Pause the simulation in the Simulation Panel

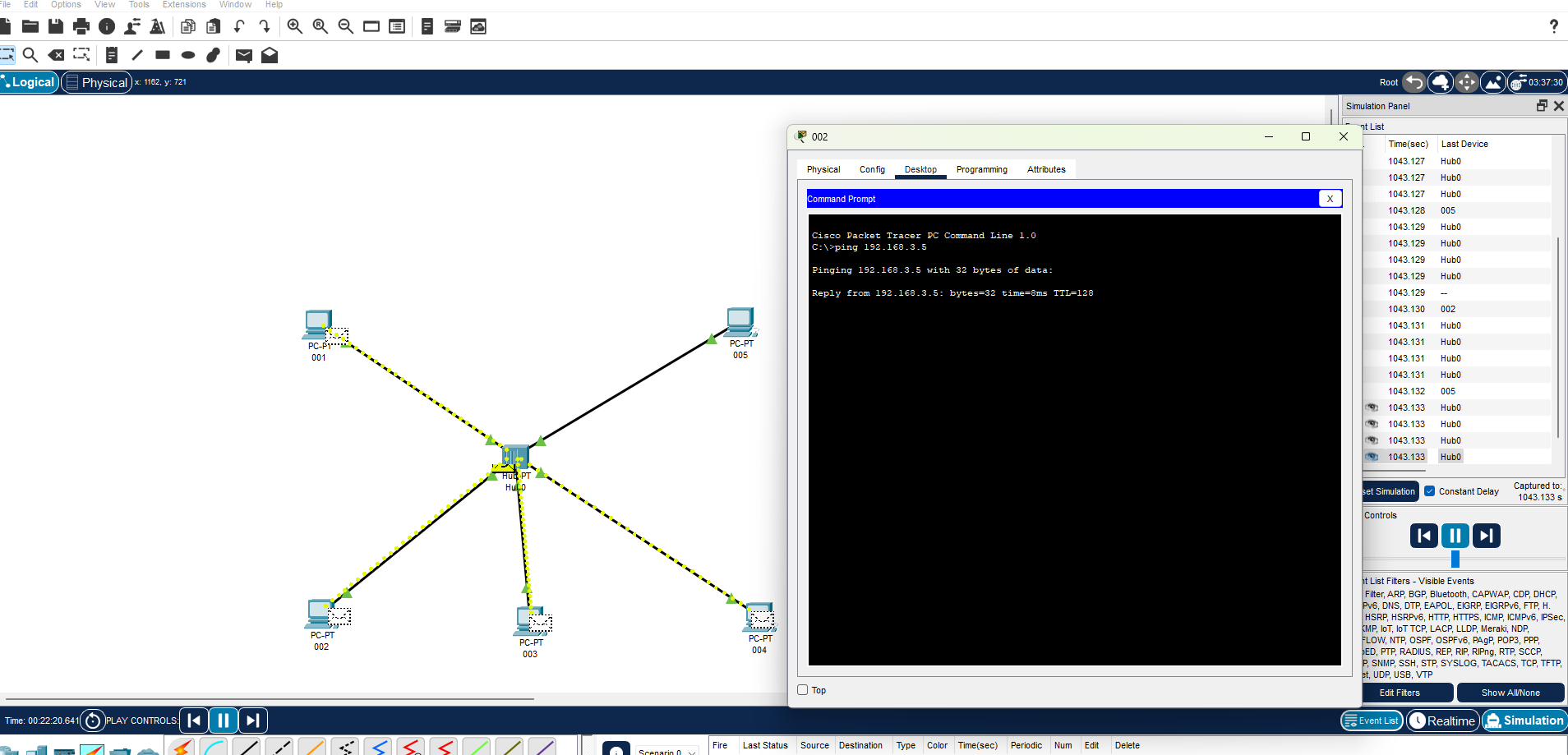(1455, 536)
